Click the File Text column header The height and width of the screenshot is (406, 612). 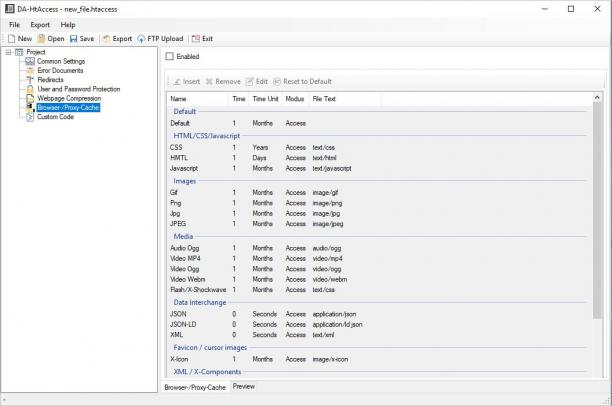pyautogui.click(x=345, y=99)
